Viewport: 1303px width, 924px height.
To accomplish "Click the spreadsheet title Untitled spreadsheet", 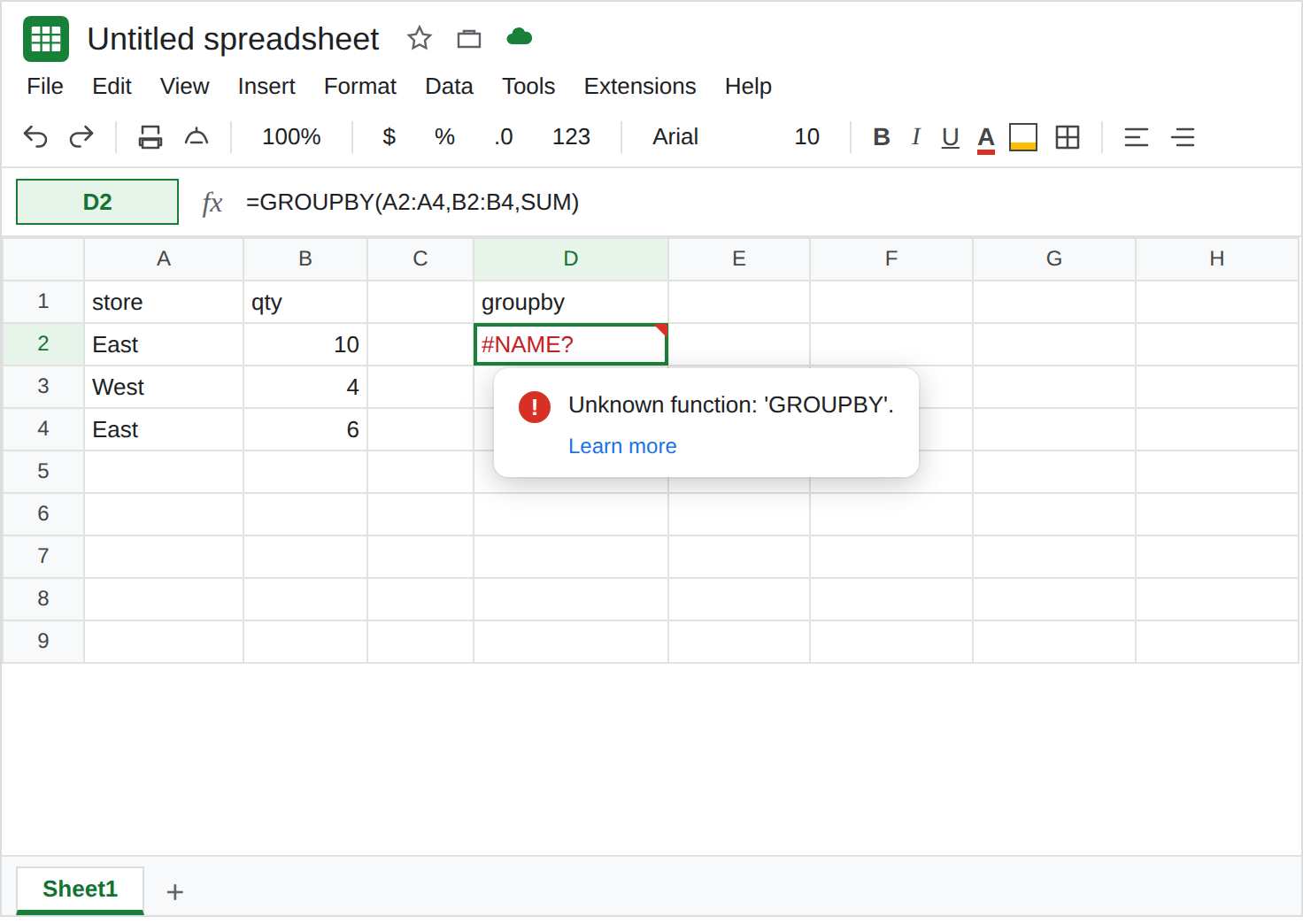I will tap(233, 39).
